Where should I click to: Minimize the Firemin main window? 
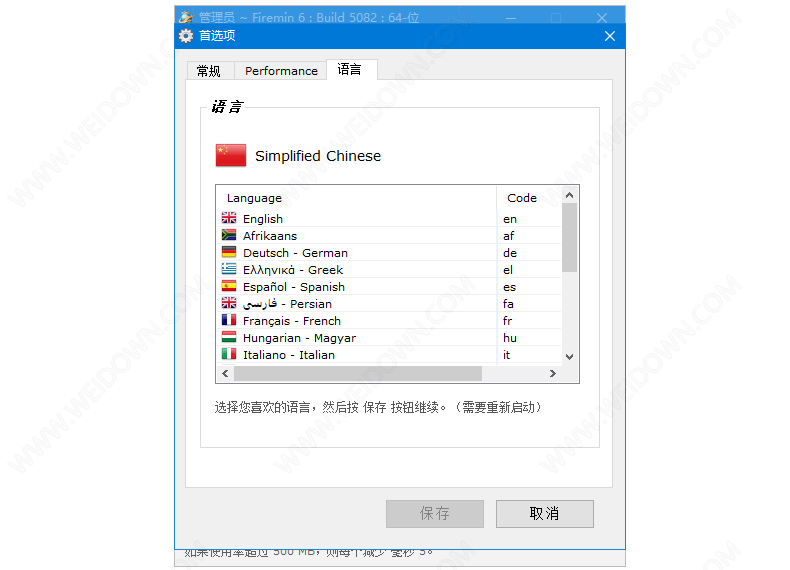click(511, 18)
